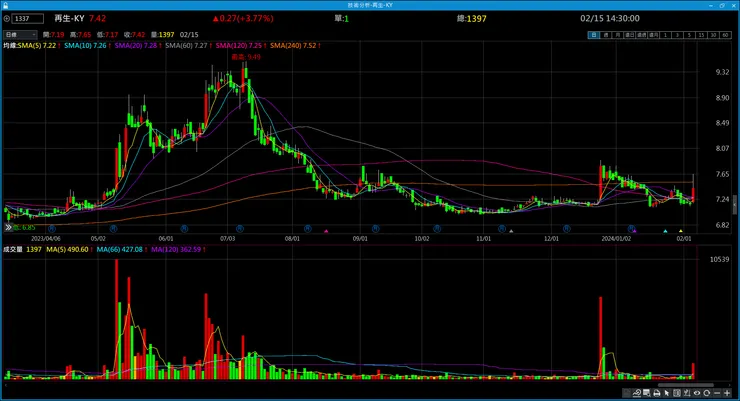The height and width of the screenshot is (401, 740).
Task: Click the monthly marker icon near 07/03
Action: click(x=240, y=228)
